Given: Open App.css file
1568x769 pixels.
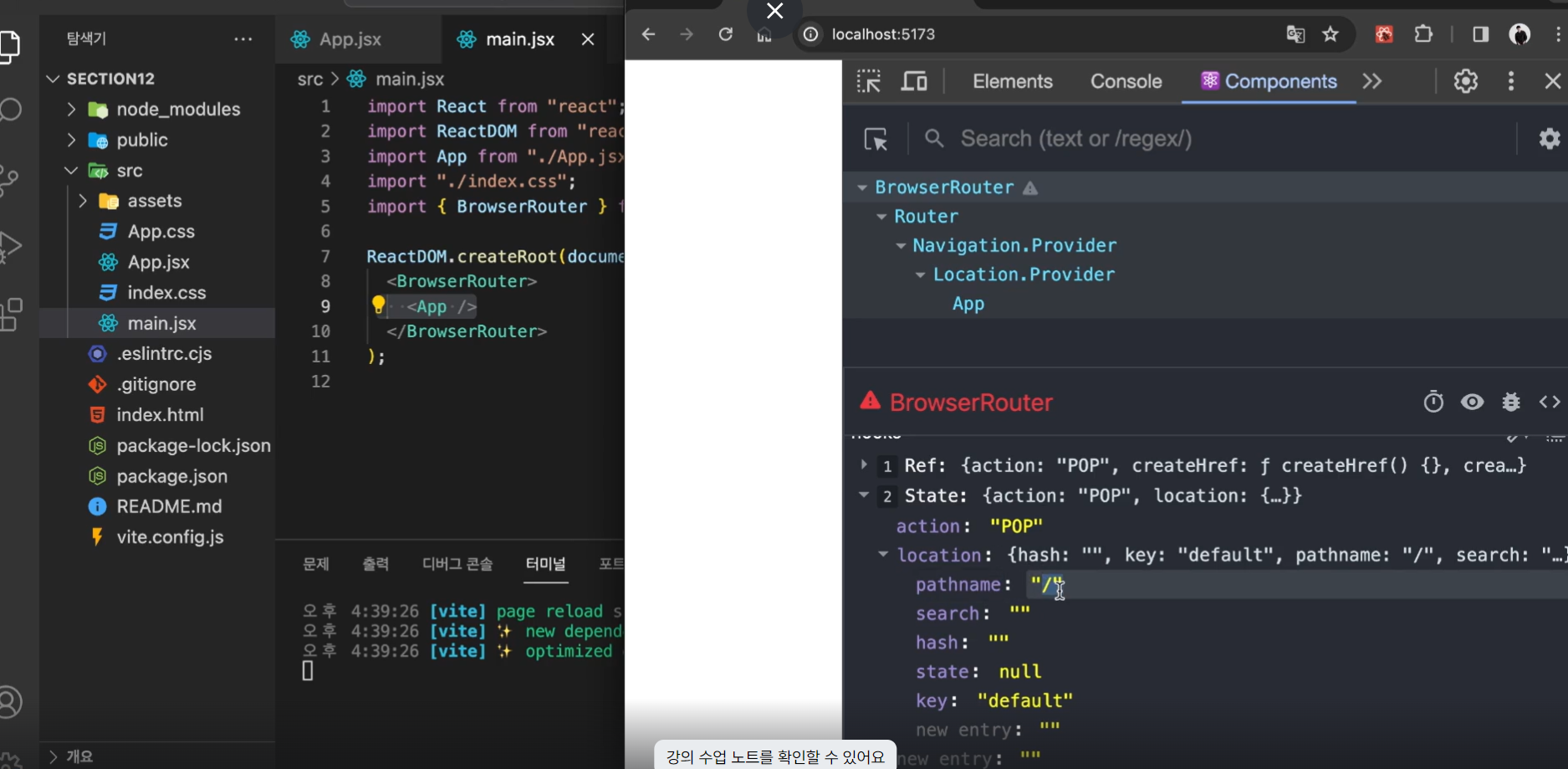Looking at the screenshot, I should [x=161, y=232].
